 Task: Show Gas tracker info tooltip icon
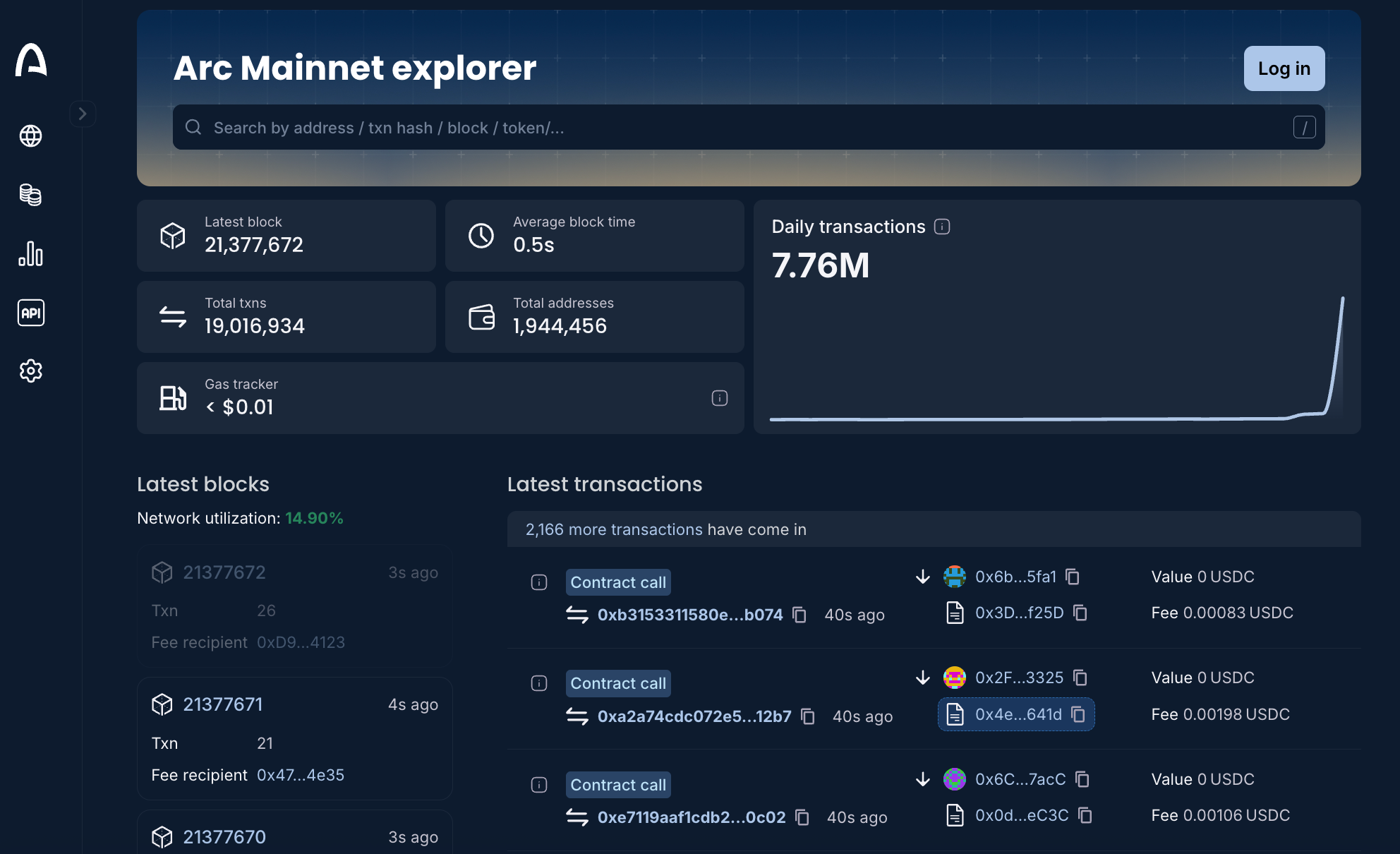pyautogui.click(x=720, y=398)
